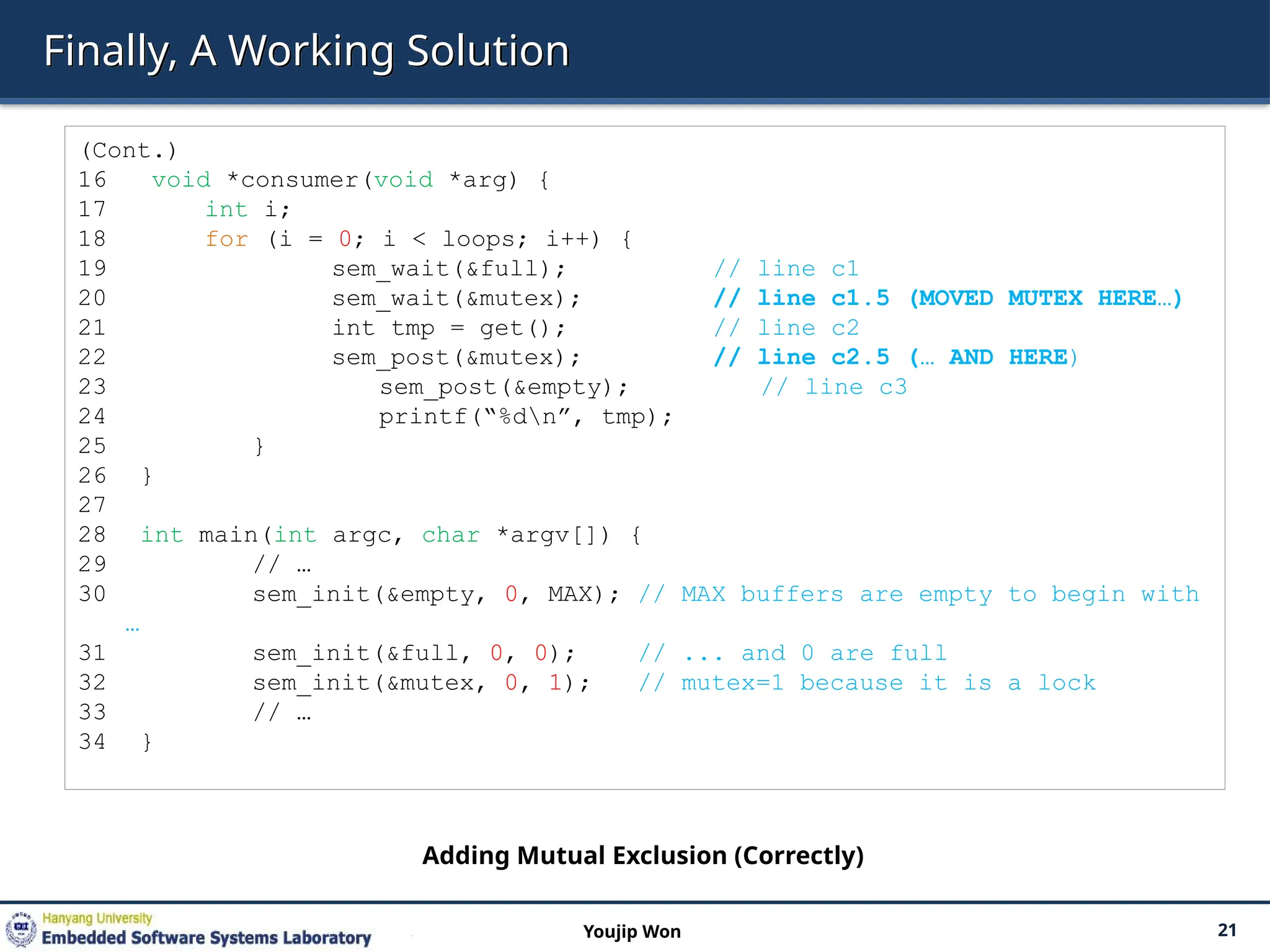The height and width of the screenshot is (952, 1270).
Task: Click the '(Cont.)' label at code top
Action: [129, 150]
